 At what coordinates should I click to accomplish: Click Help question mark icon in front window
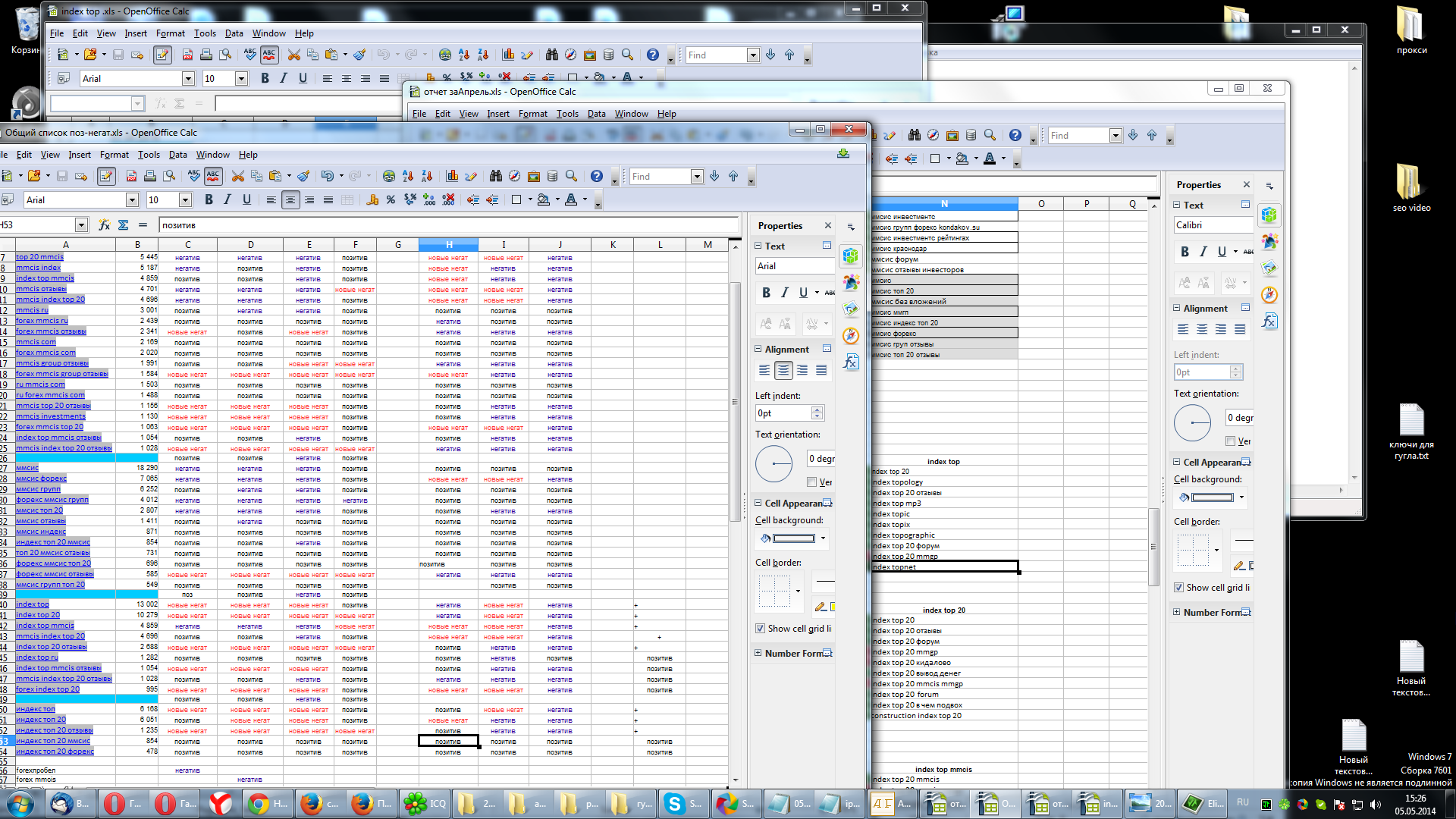597,176
